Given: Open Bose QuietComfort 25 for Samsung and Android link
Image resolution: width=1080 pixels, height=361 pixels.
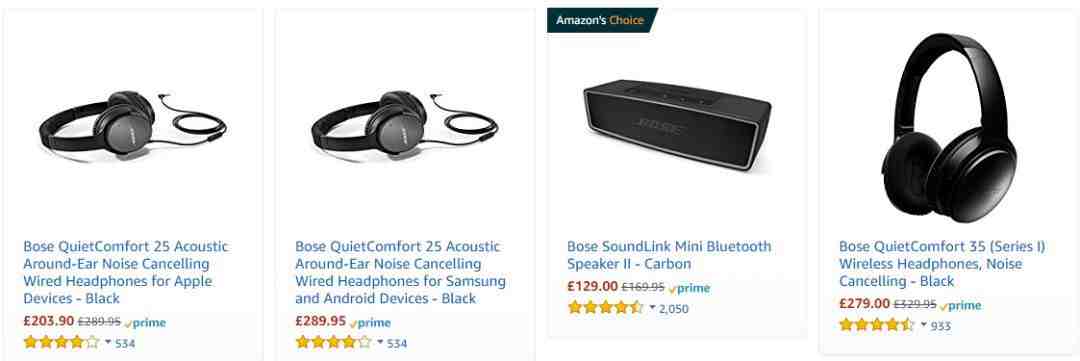Looking at the screenshot, I should pyautogui.click(x=400, y=272).
